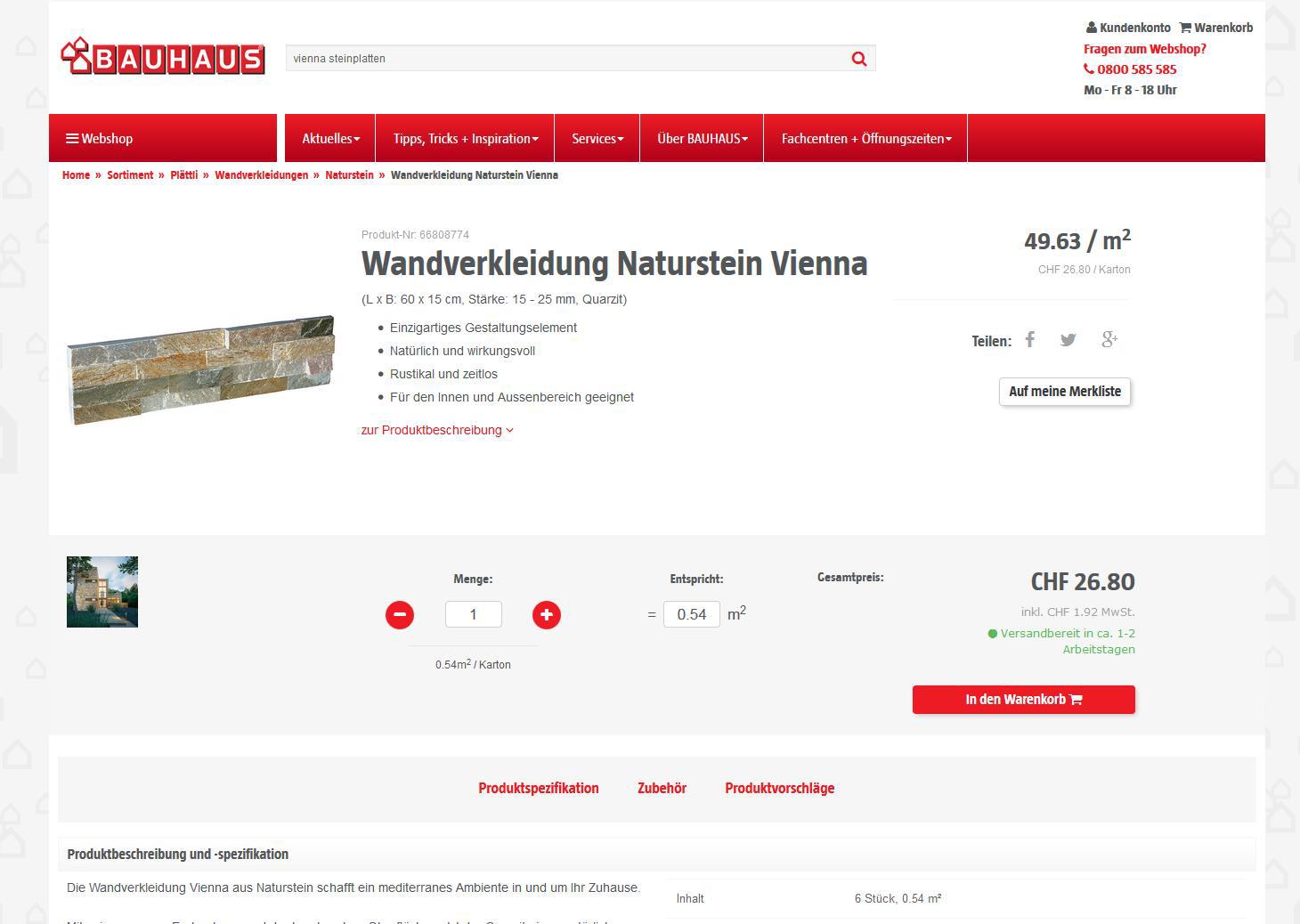Expand Tipps, Tricks + Inspiration menu
Viewport: 1300px width, 924px height.
[x=465, y=138]
